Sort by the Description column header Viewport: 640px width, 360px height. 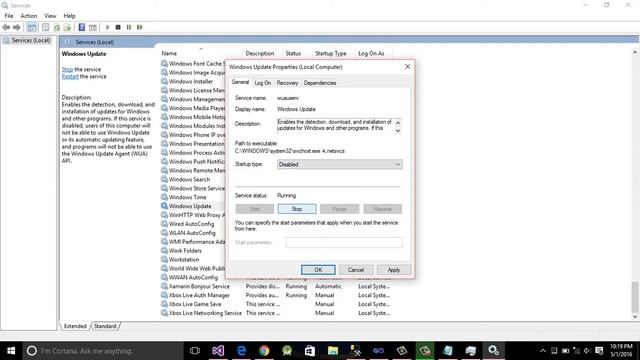[x=260, y=53]
